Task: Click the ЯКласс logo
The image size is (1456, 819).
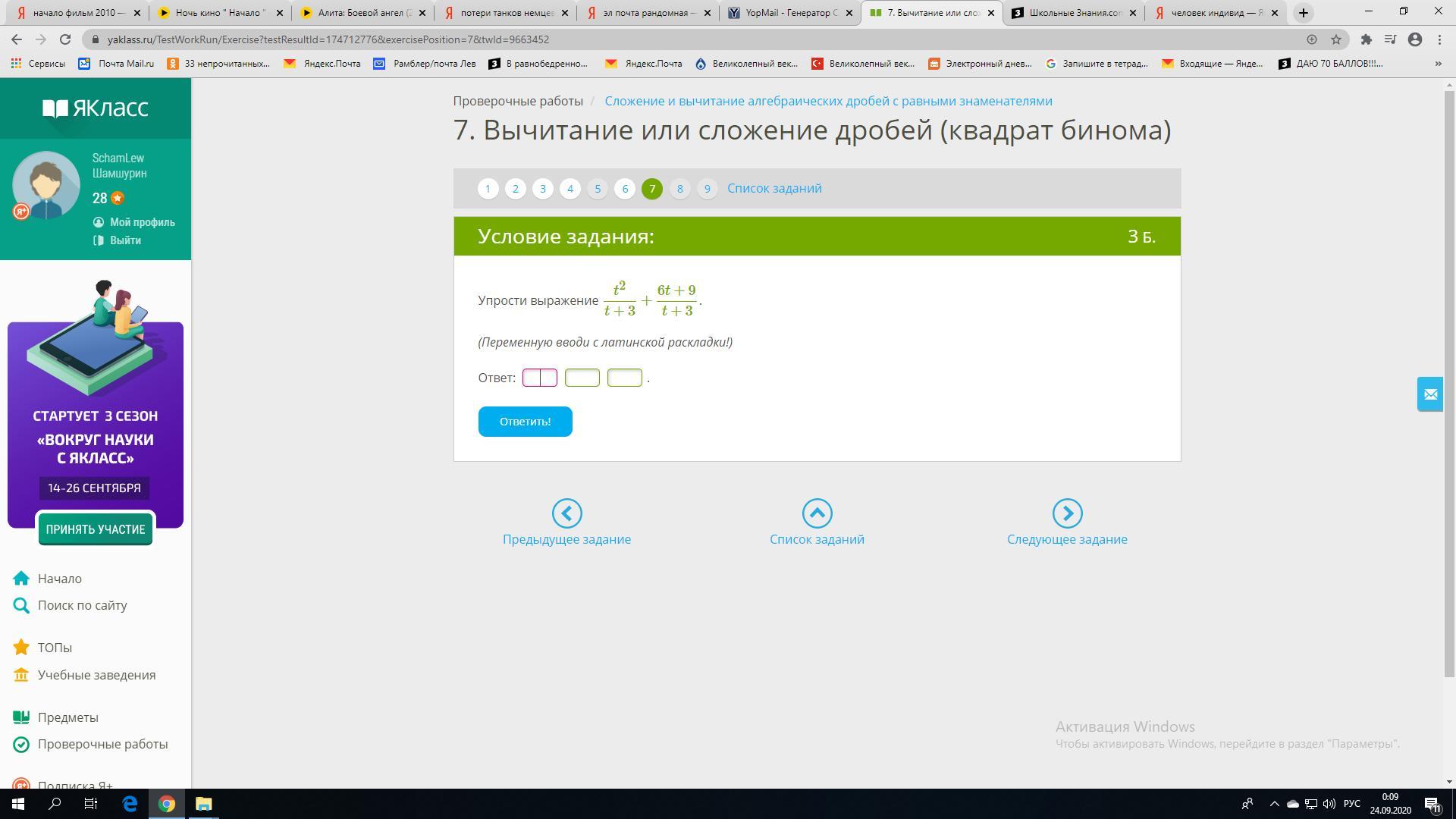Action: (x=96, y=108)
